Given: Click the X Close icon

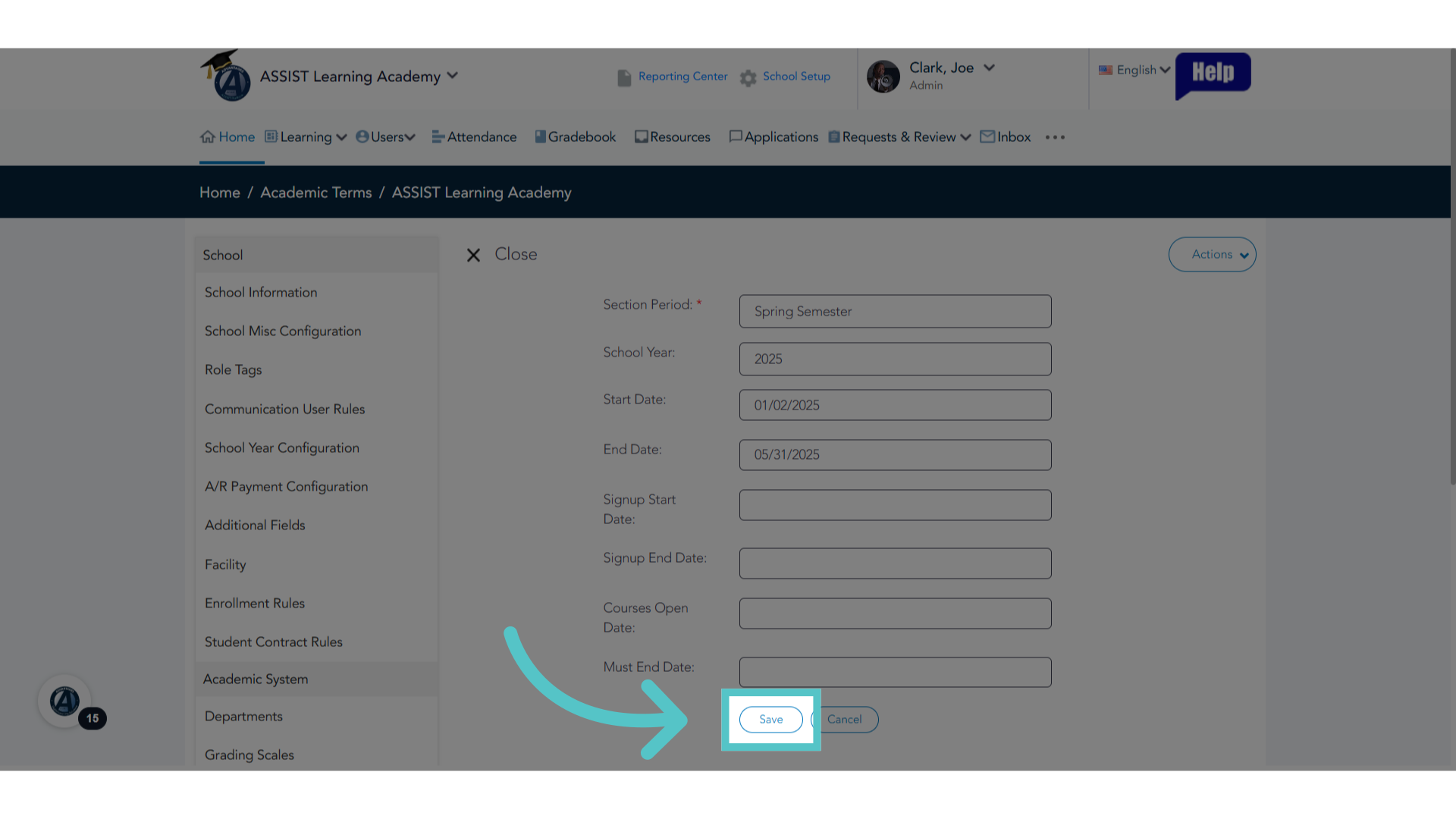Looking at the screenshot, I should (x=473, y=255).
